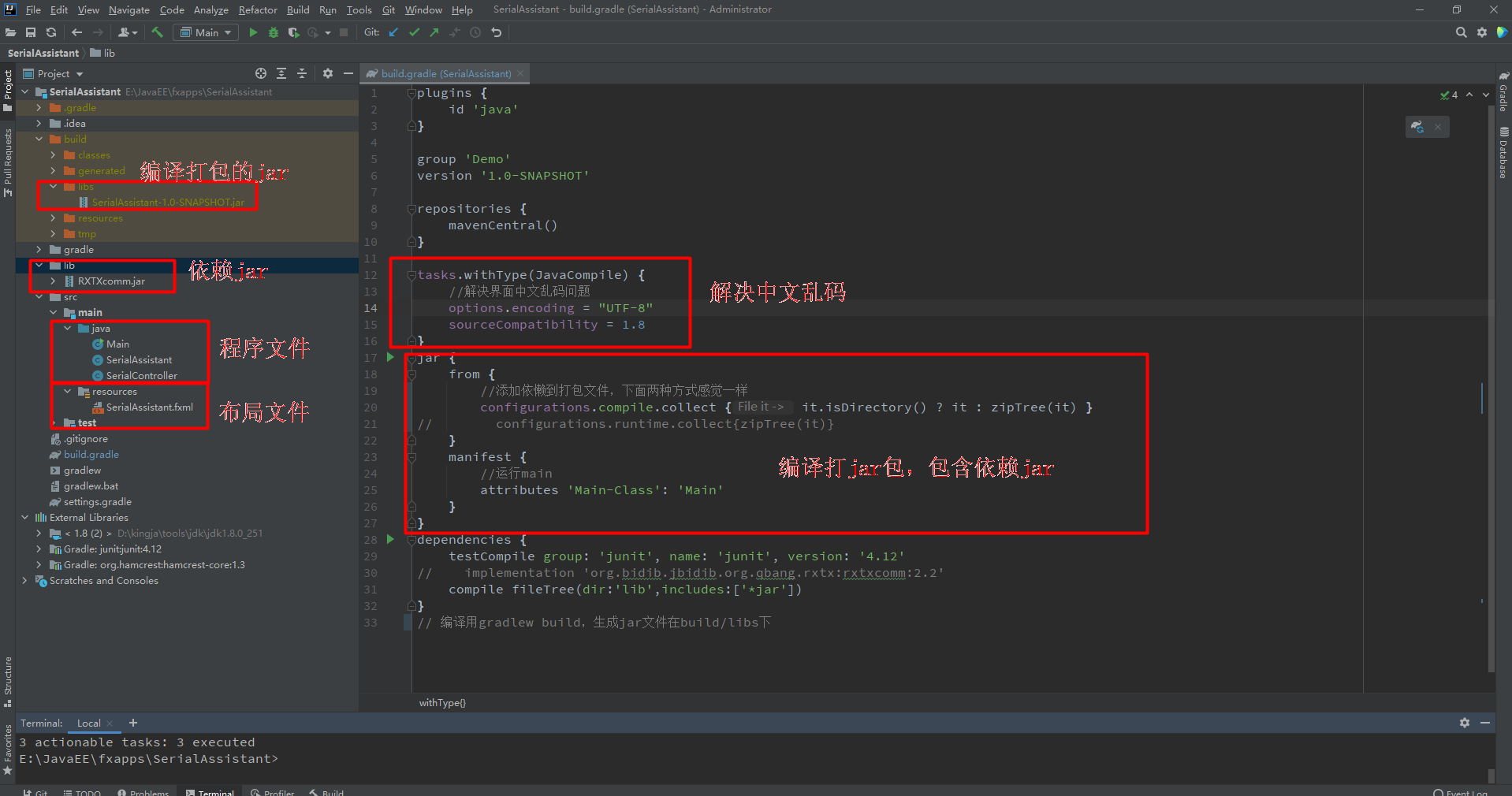Open file via toolbar folder icon
This screenshot has width=1512, height=796.
coord(10,32)
